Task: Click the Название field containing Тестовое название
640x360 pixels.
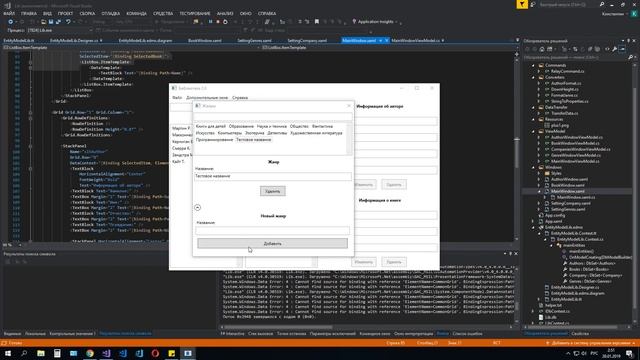Action: point(273,176)
